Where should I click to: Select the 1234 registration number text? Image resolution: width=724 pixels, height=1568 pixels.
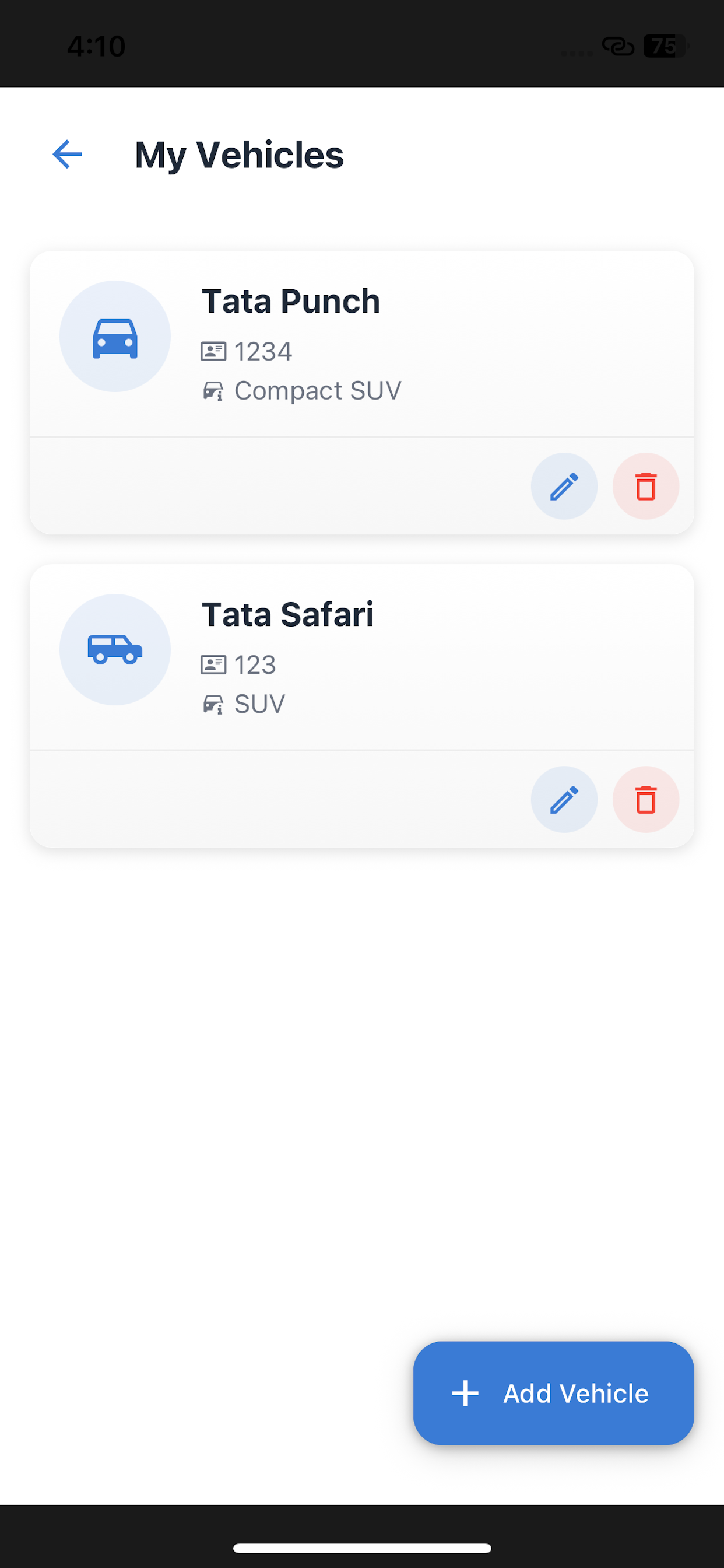point(263,351)
